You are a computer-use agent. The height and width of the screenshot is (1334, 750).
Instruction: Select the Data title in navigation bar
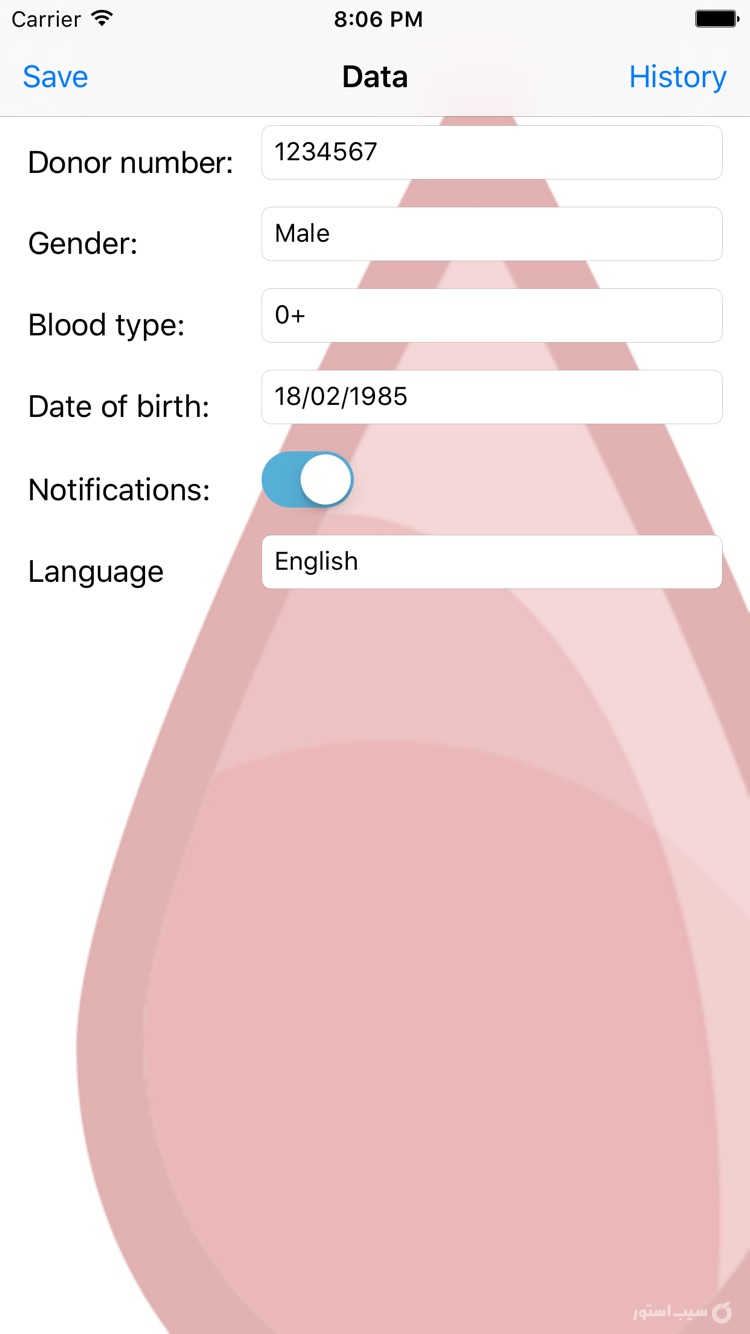[375, 76]
